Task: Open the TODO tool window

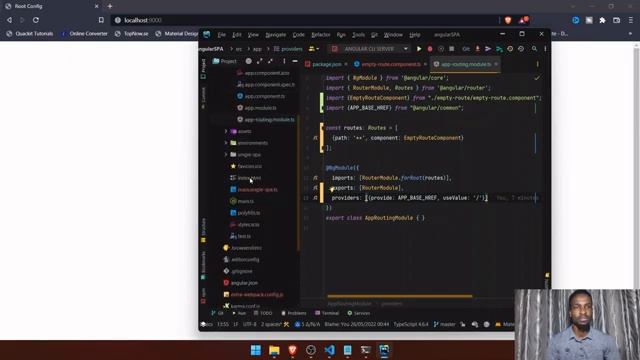Action: 263,313
